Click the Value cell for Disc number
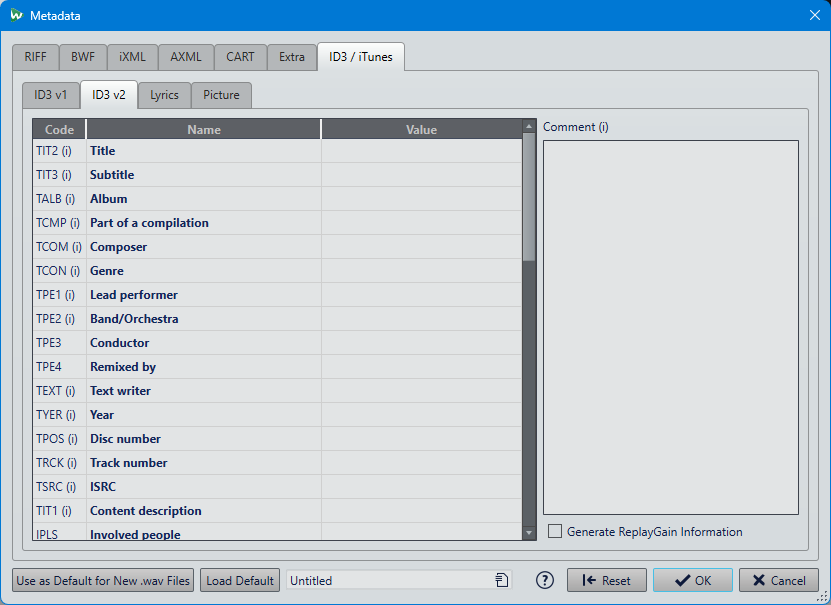831x605 pixels. pos(422,439)
